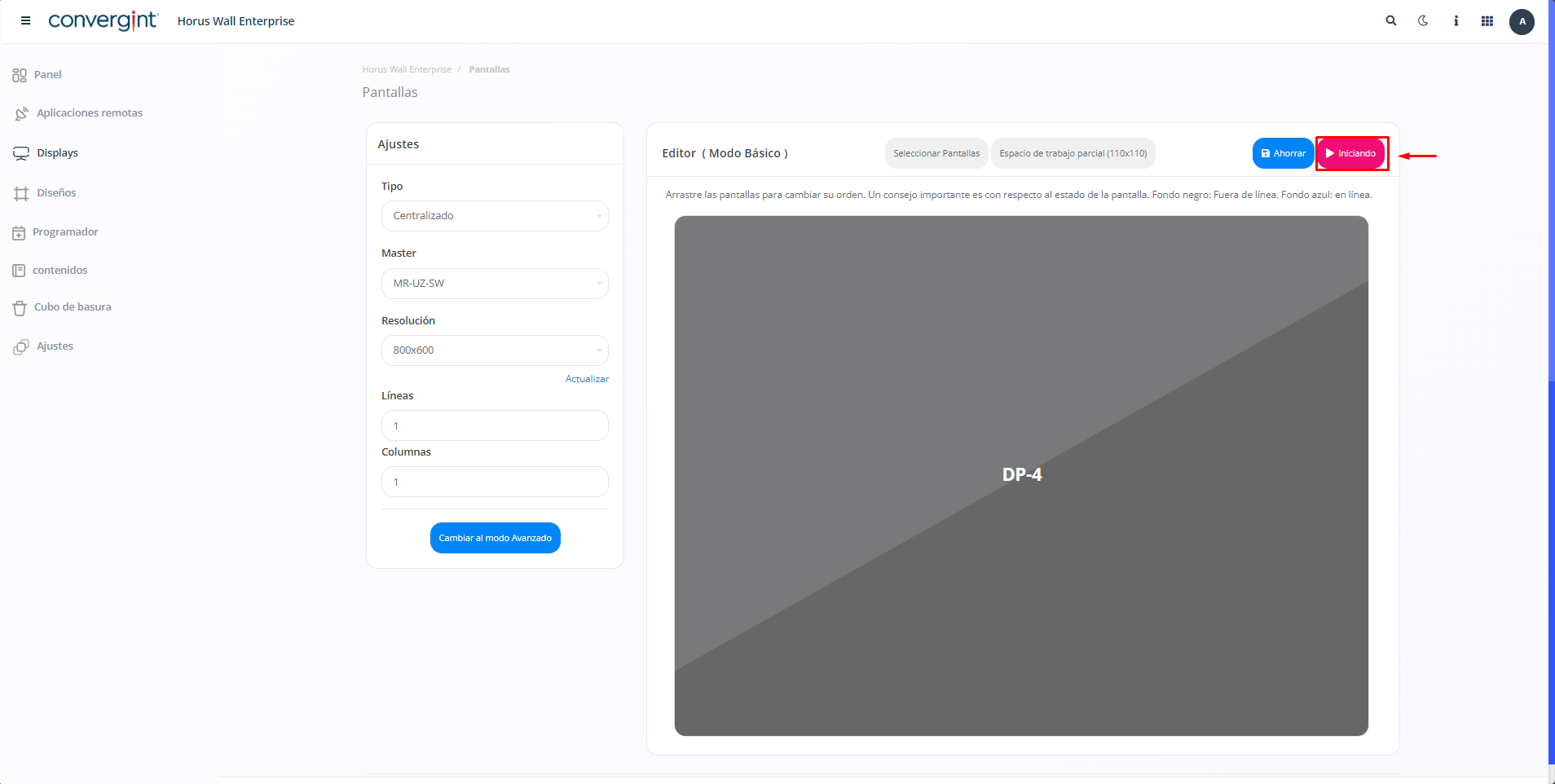Open the Resolución 800x600 dropdown
Screen dimensions: 1555x784
(x=495, y=350)
